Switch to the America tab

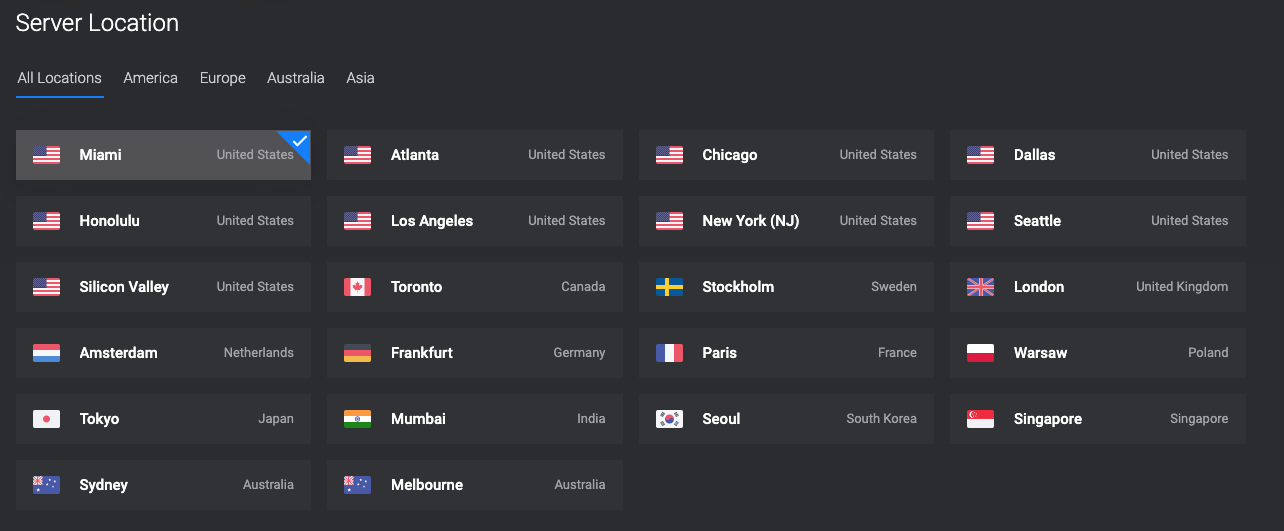click(x=151, y=78)
